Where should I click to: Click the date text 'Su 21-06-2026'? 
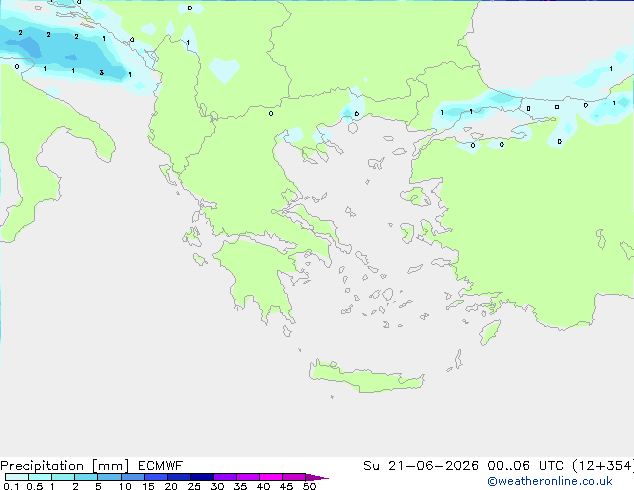[421, 466]
